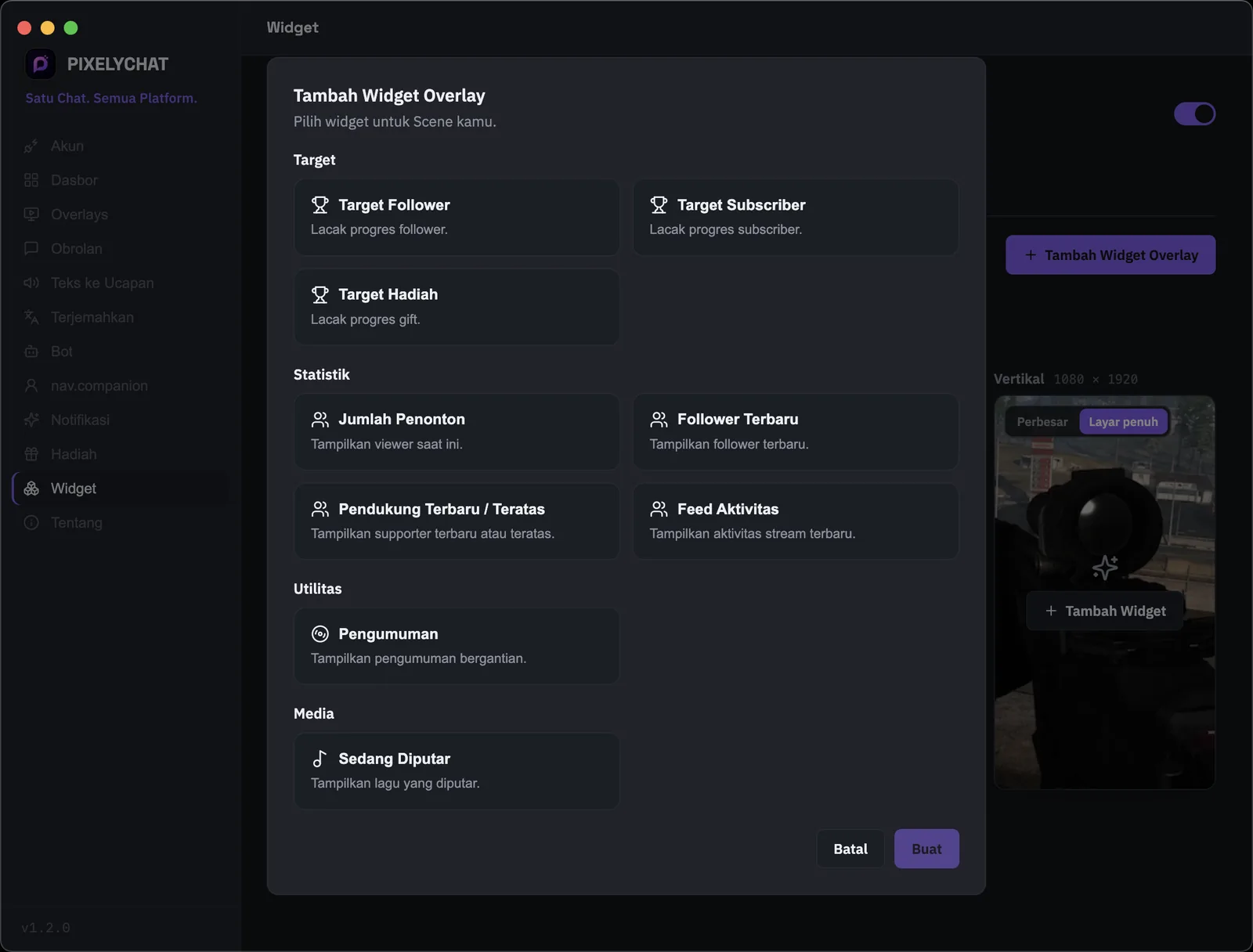Screen dimensions: 1253x952
Task: Click the Overlays monitor icon
Action: (31, 215)
